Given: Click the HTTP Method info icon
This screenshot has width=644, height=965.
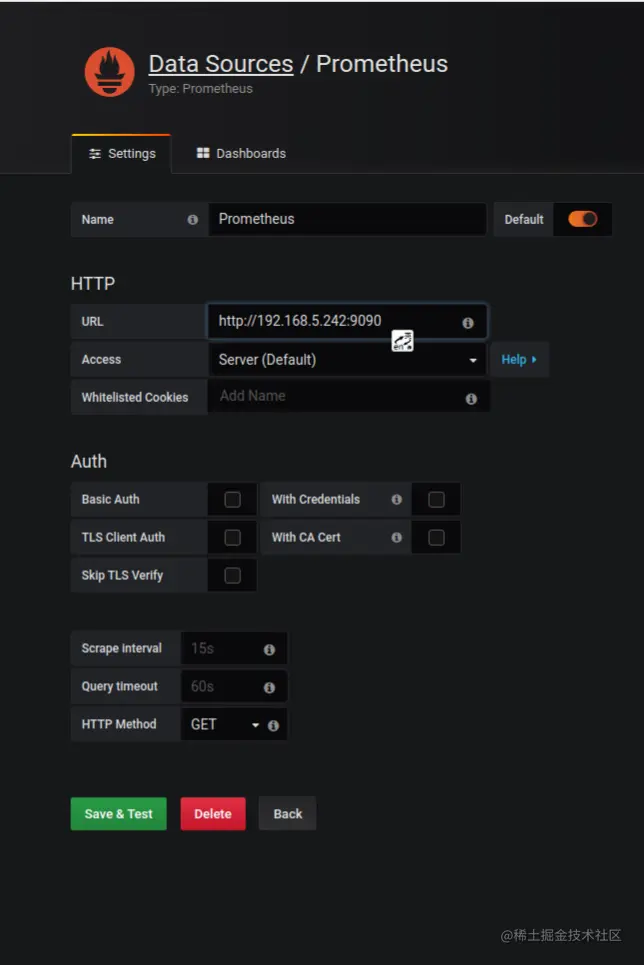Looking at the screenshot, I should [273, 726].
